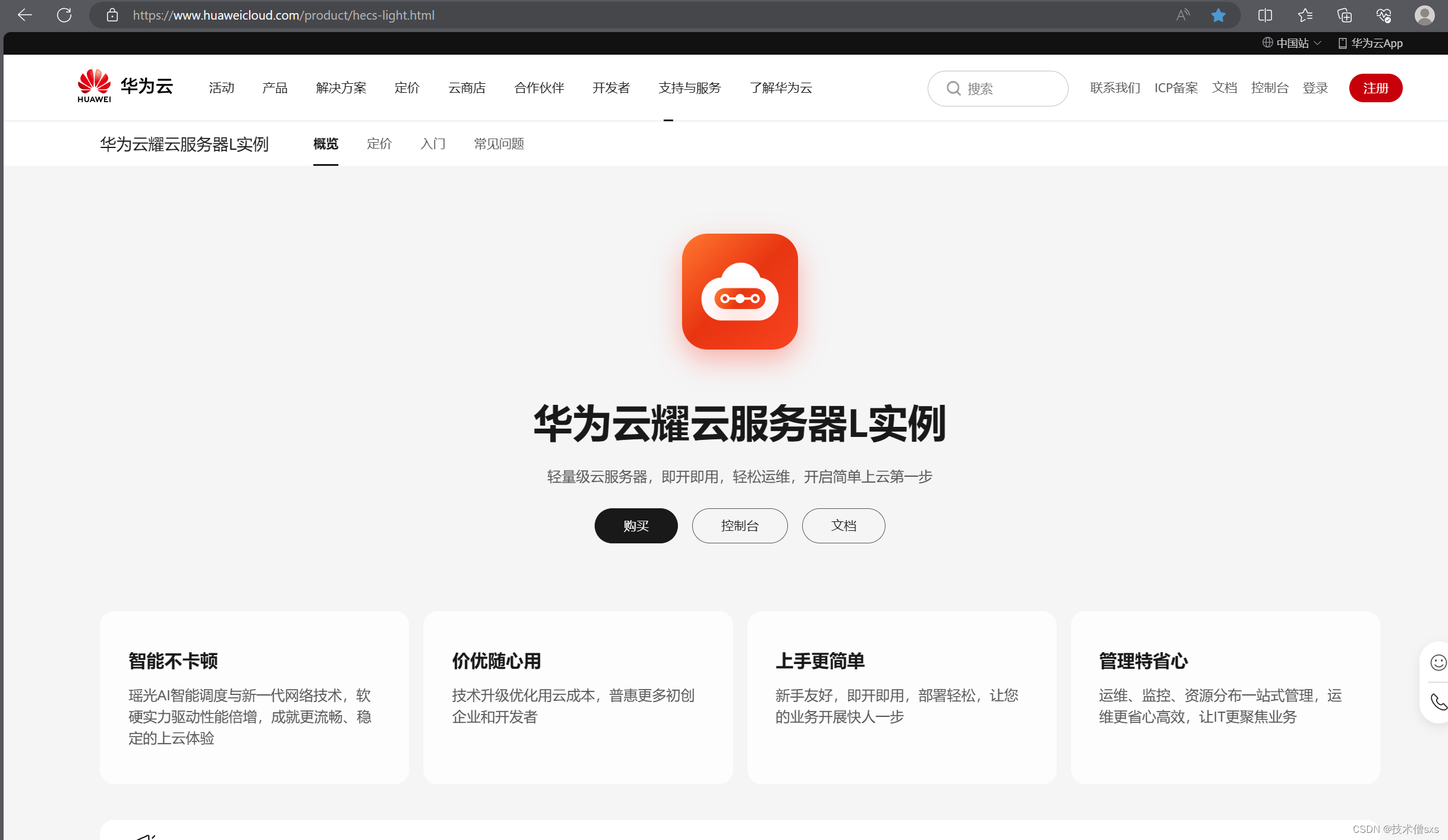Click the Huawei Cloud logo
Image resolution: width=1448 pixels, height=840 pixels.
point(125,86)
